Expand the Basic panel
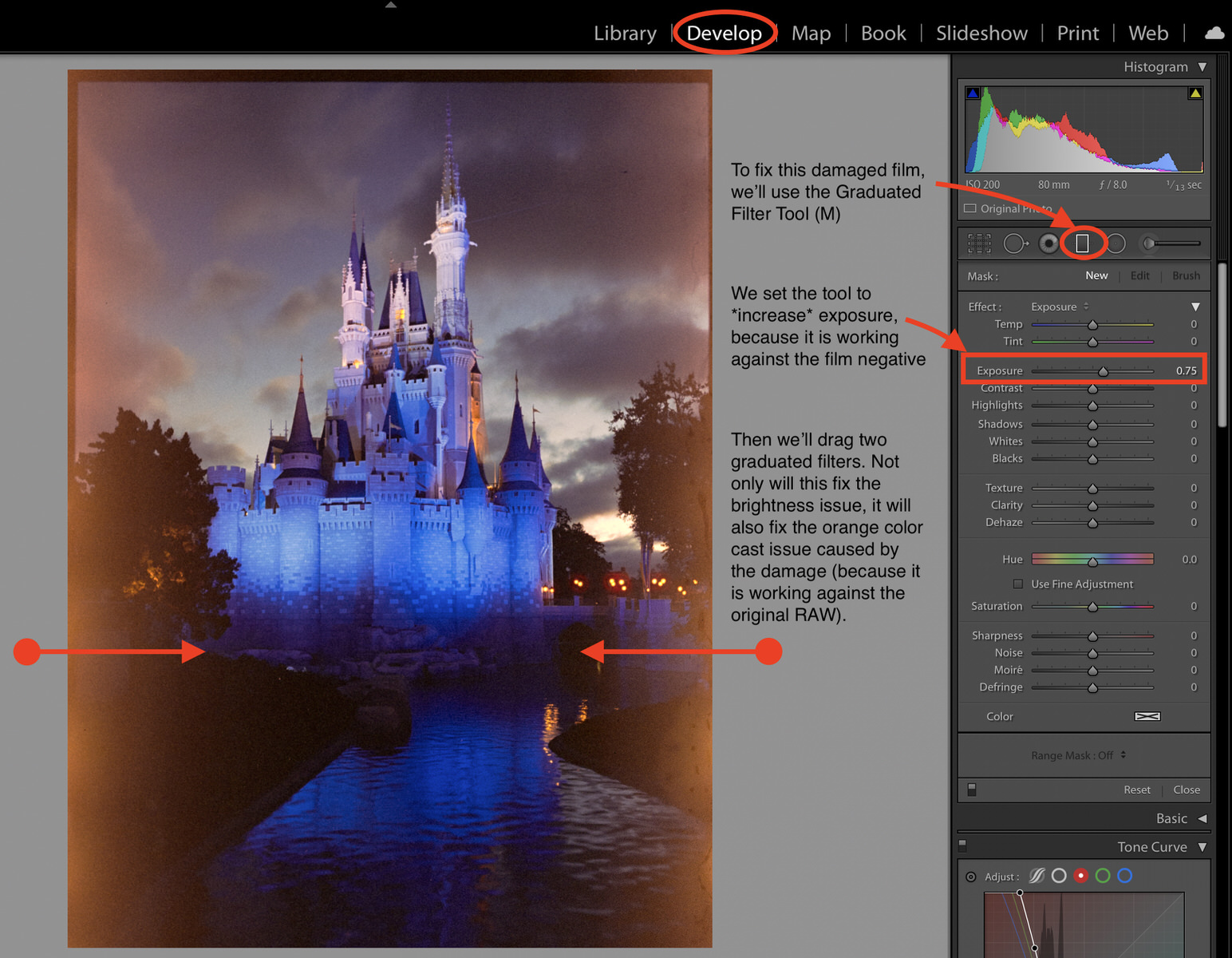Screen dimensions: 1232x958 coord(1202,818)
